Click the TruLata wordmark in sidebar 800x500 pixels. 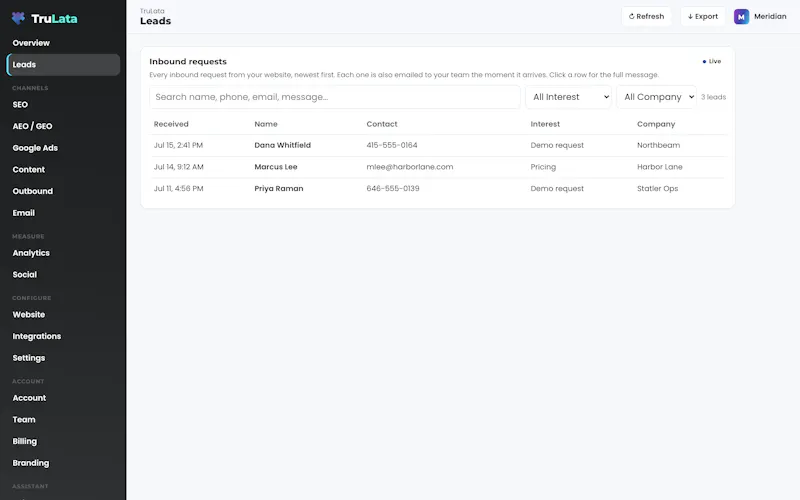pos(54,18)
